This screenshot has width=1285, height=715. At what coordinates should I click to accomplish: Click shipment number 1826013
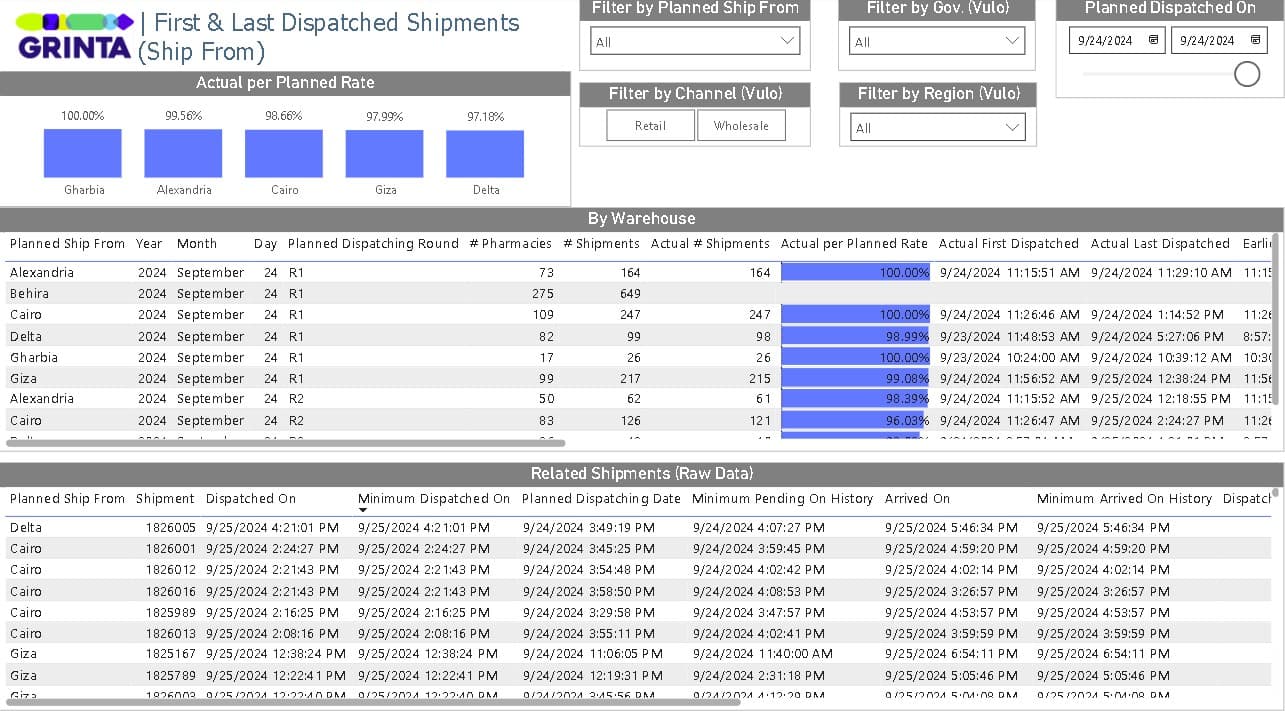coord(171,633)
